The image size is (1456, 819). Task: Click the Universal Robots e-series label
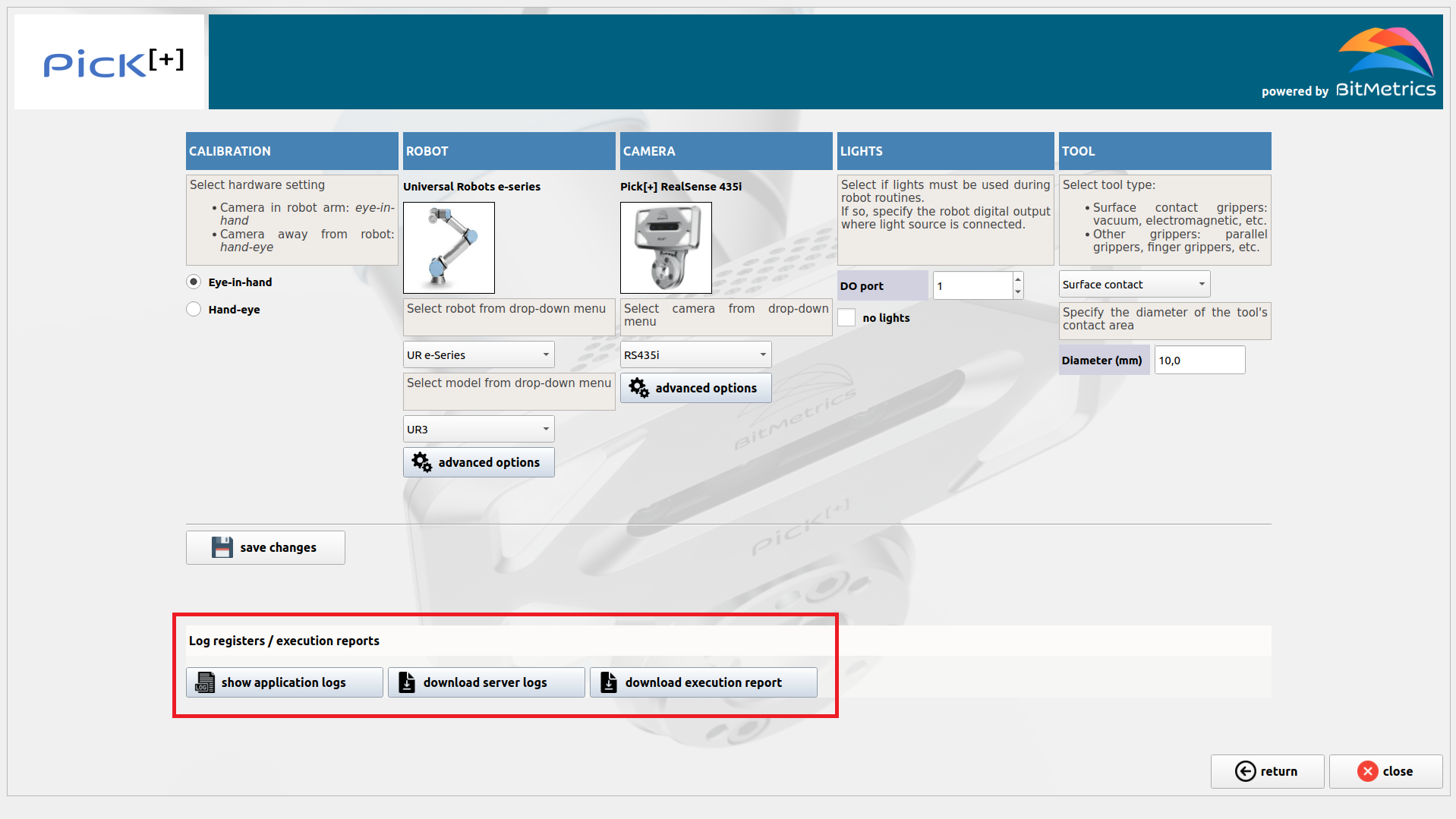[x=472, y=187]
